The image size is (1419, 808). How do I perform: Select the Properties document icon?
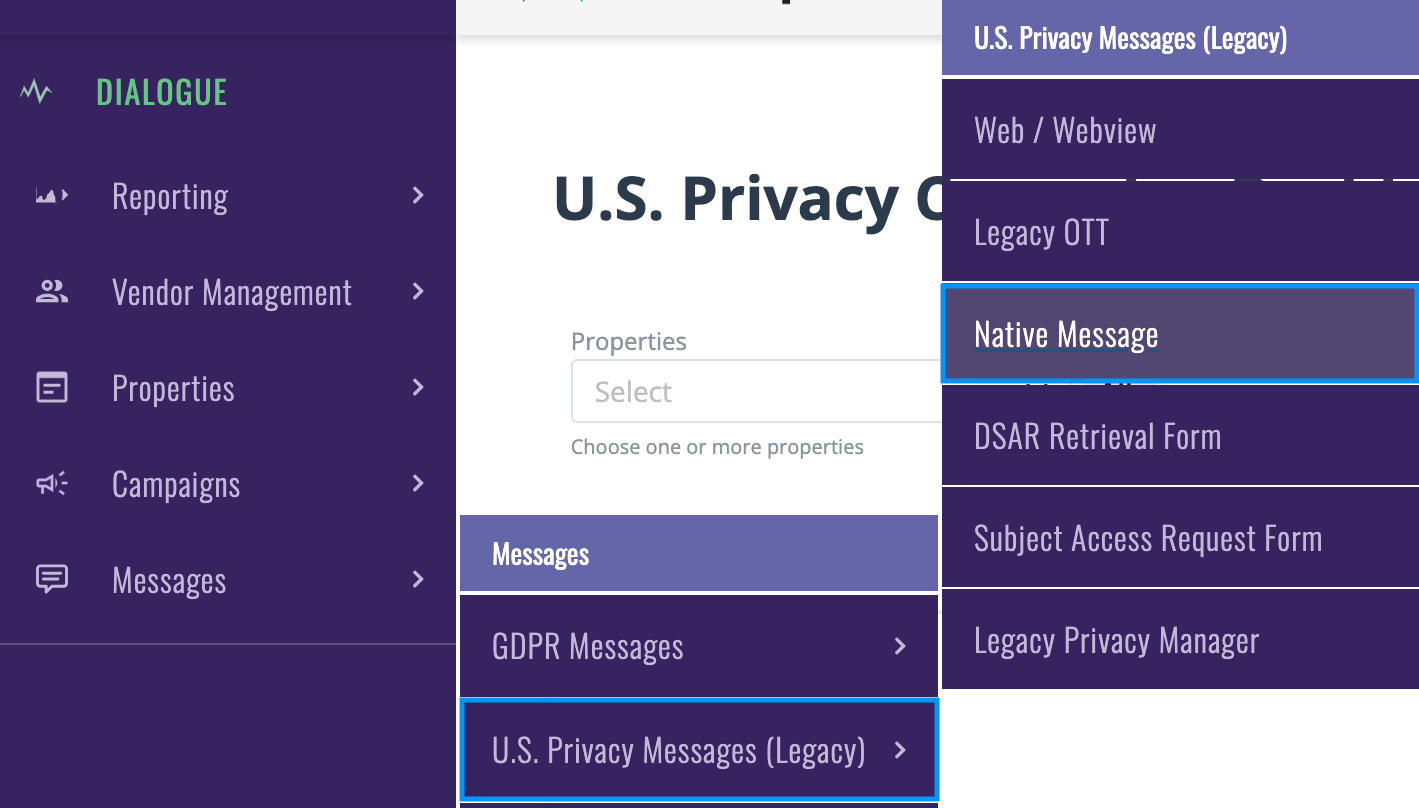(x=52, y=387)
